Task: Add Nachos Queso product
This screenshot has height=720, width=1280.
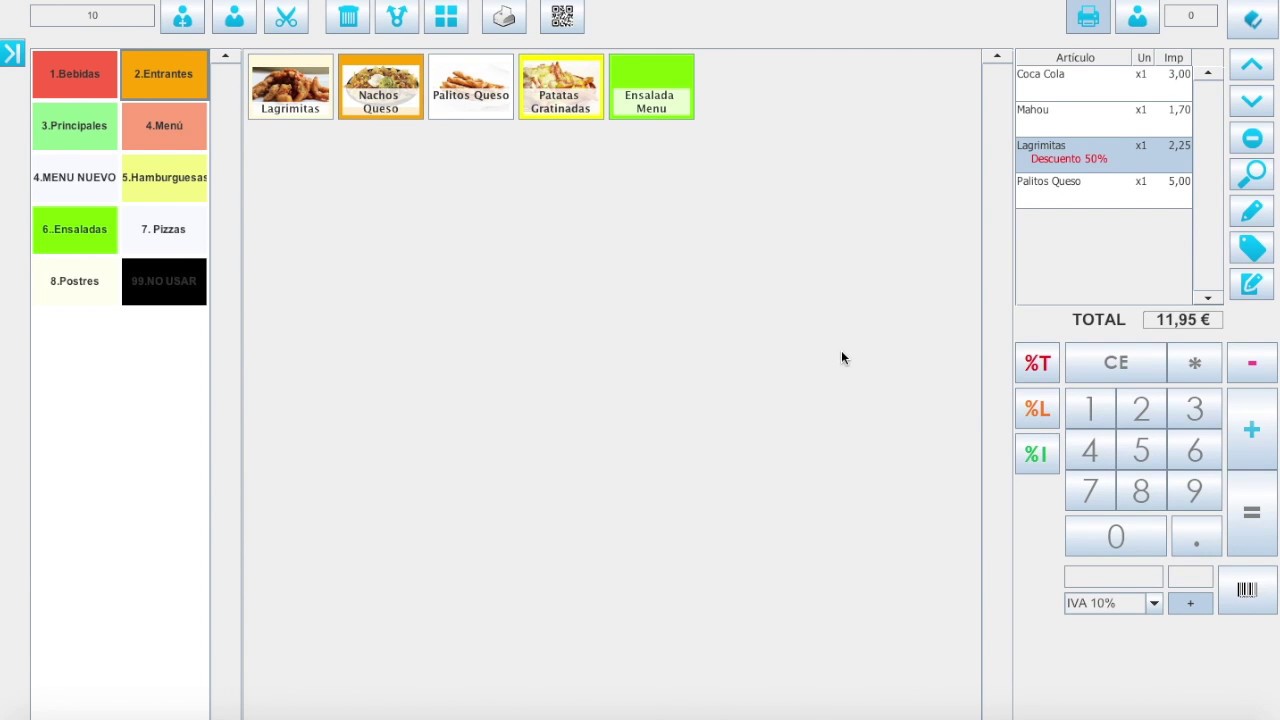Action: [x=381, y=87]
